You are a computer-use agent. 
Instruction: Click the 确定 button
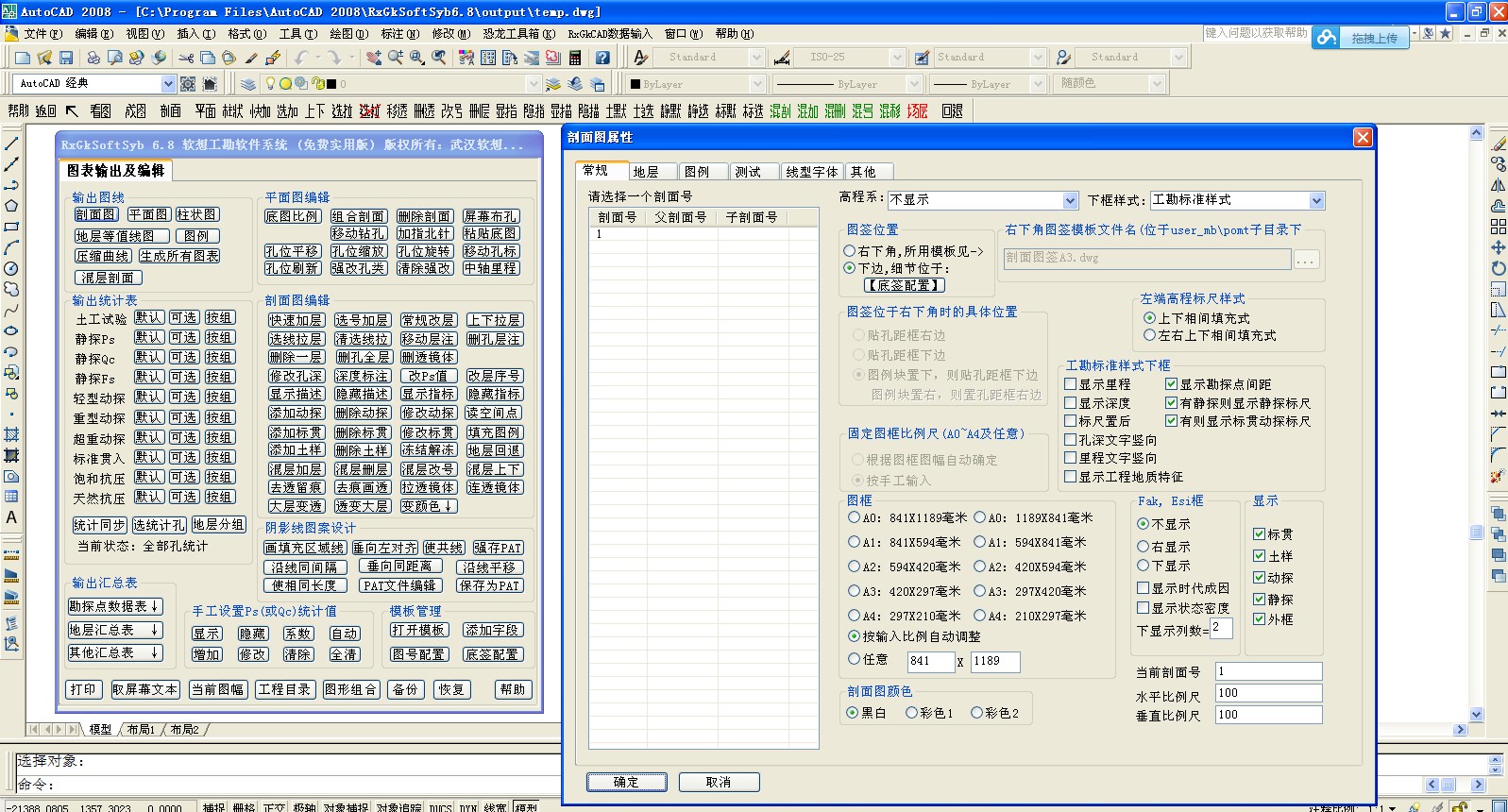[x=626, y=782]
